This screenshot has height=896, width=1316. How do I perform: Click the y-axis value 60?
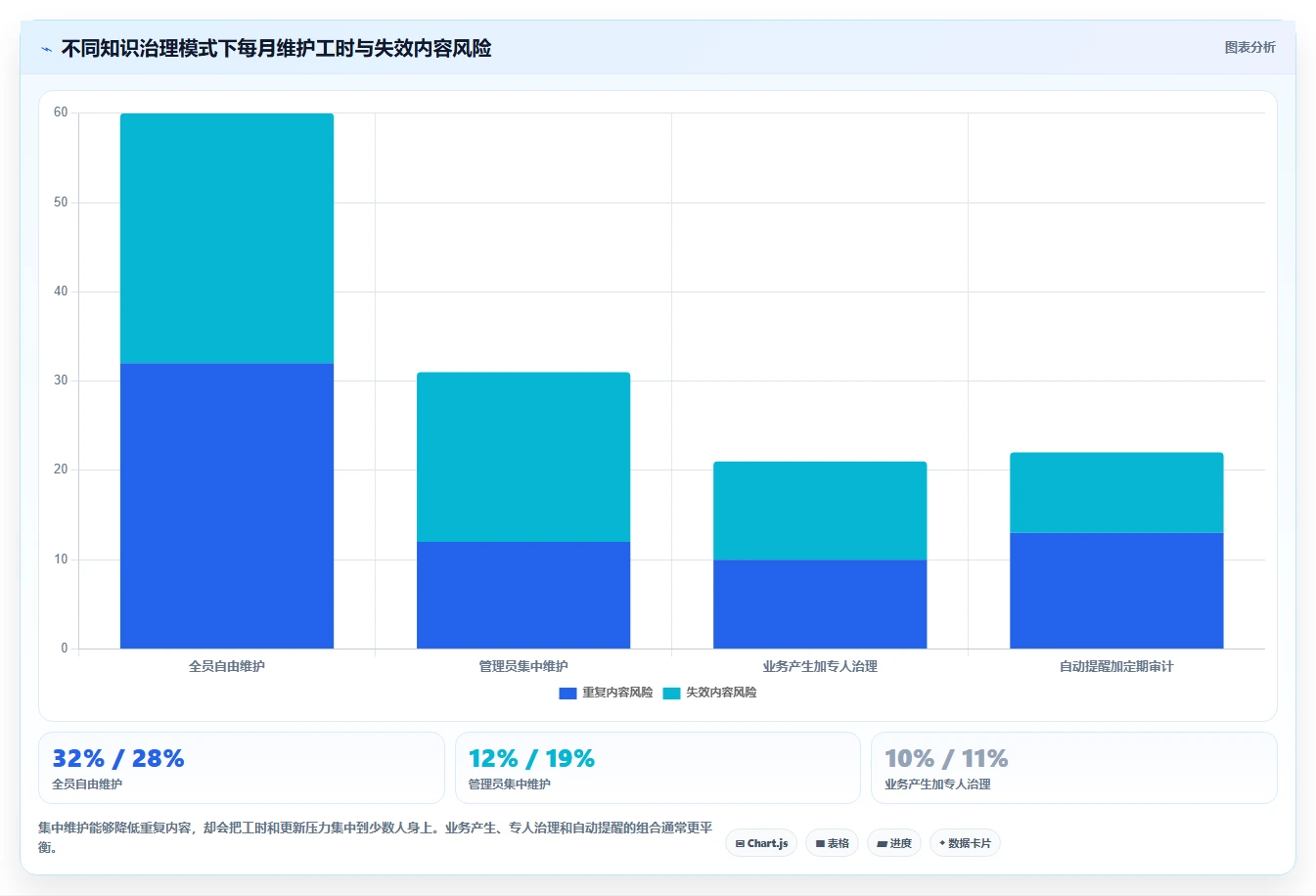(x=61, y=112)
